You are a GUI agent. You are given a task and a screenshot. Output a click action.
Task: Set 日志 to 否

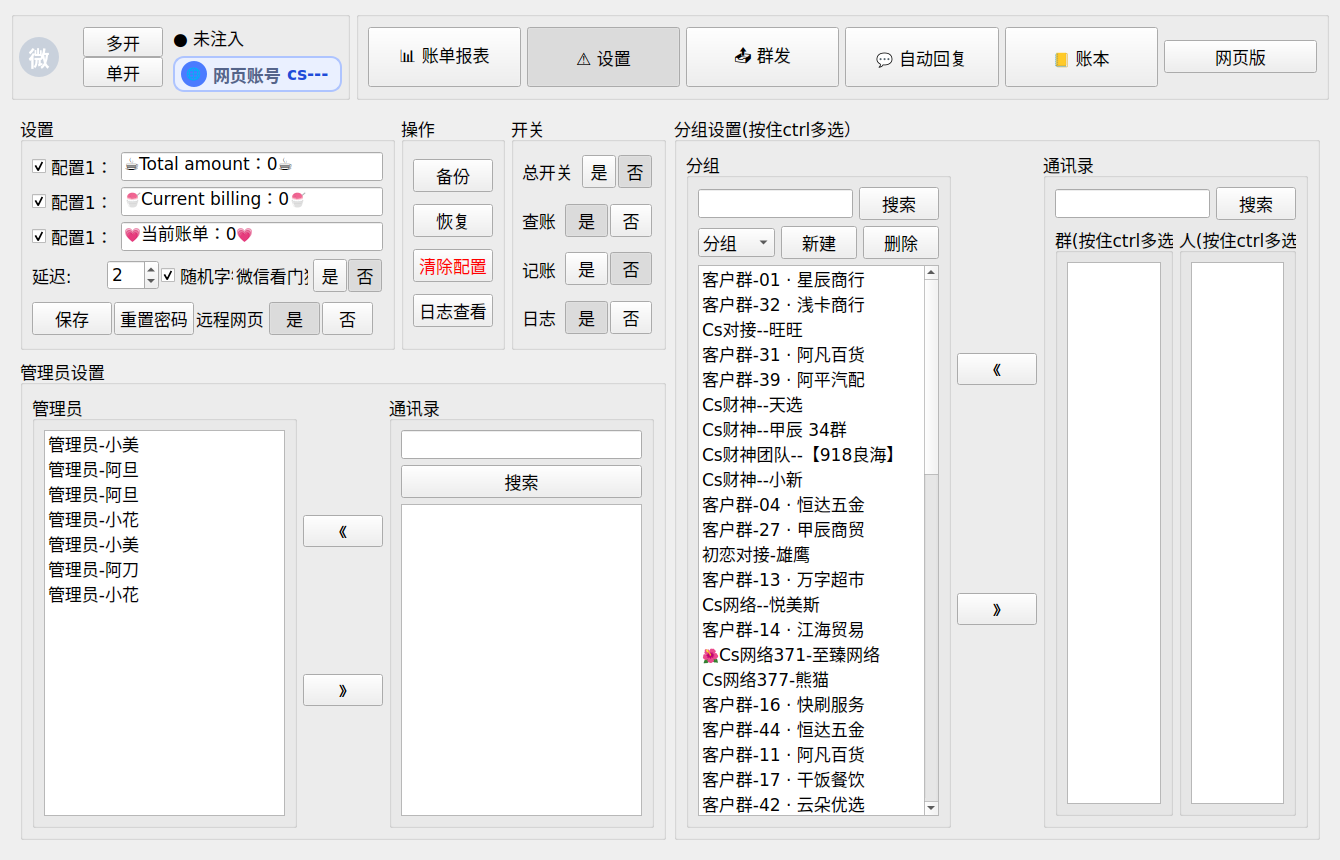pos(631,318)
